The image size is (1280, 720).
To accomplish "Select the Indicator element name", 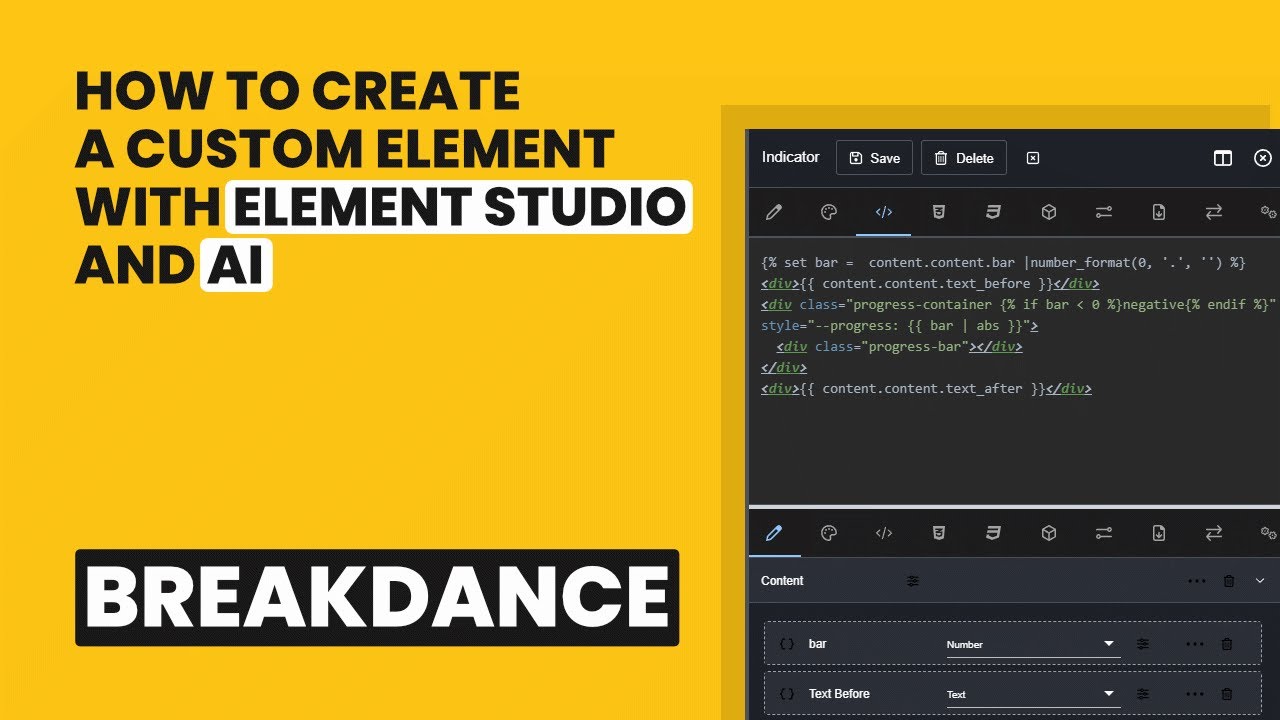I will [791, 157].
